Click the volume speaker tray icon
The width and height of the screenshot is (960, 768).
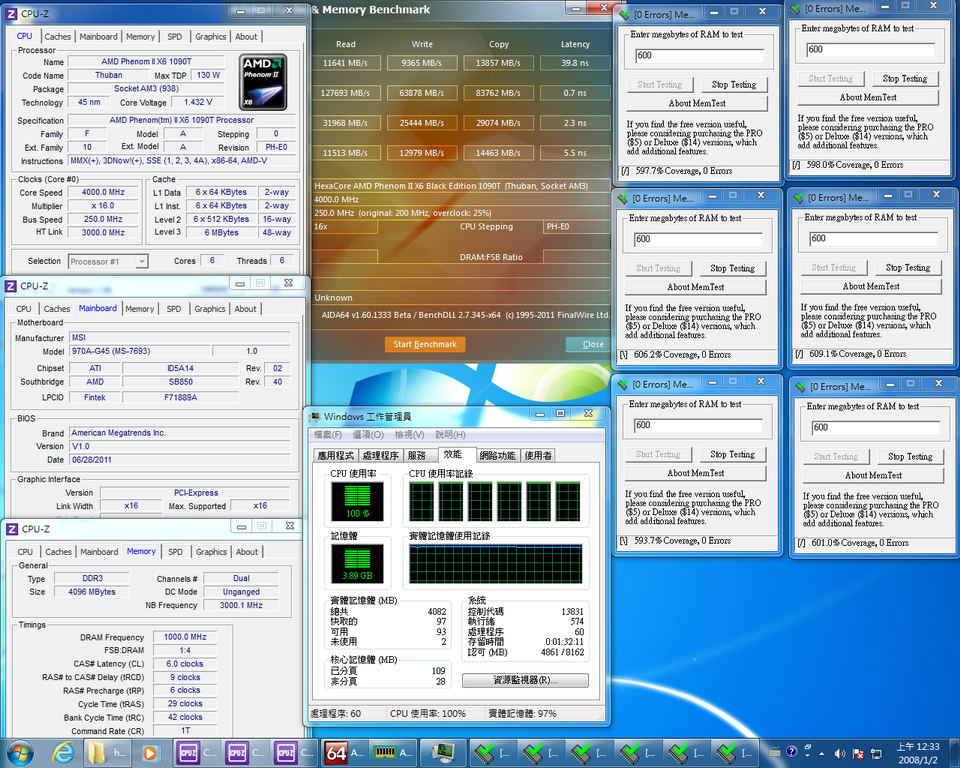coord(839,753)
